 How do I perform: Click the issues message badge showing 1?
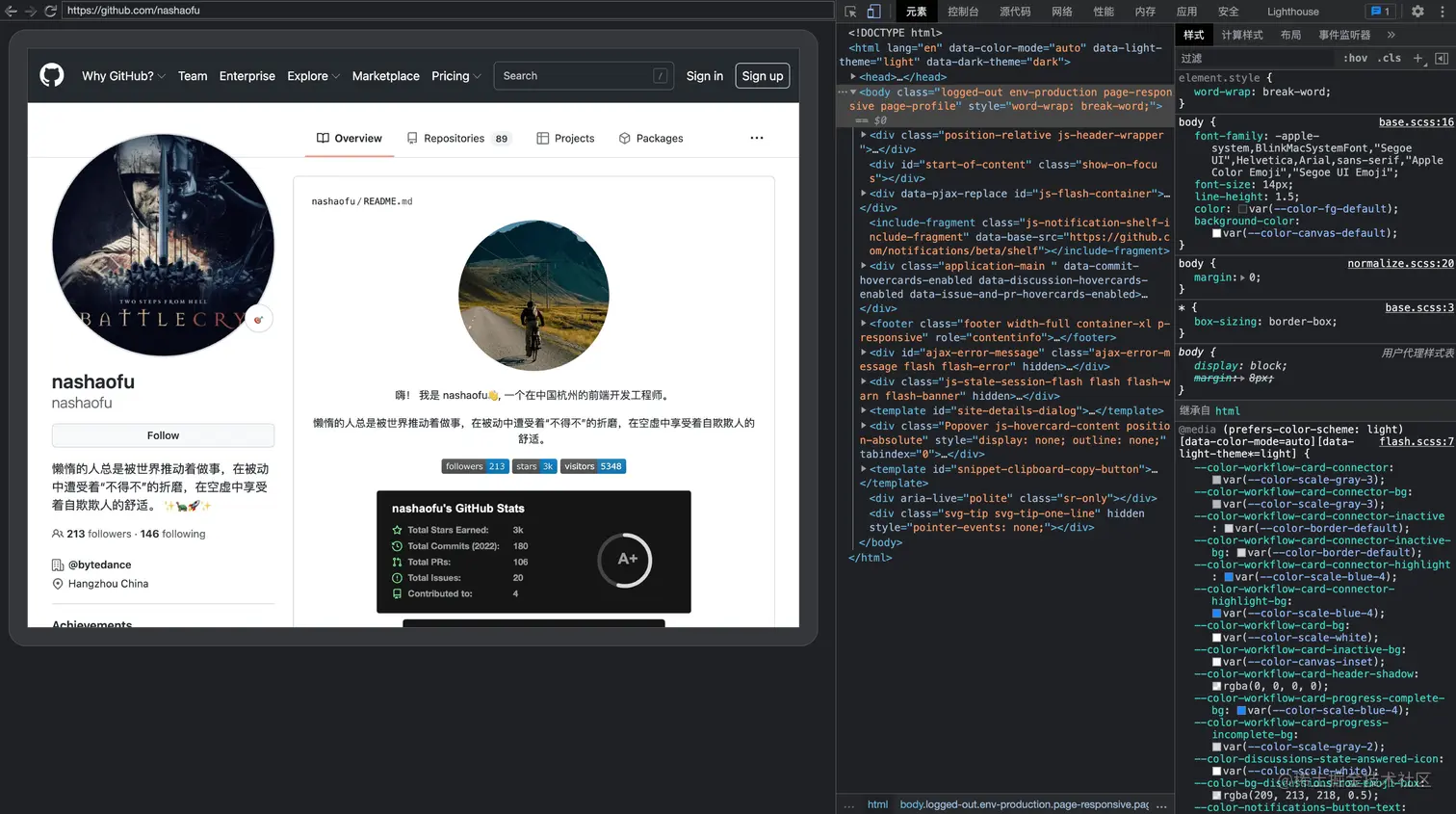[1380, 12]
